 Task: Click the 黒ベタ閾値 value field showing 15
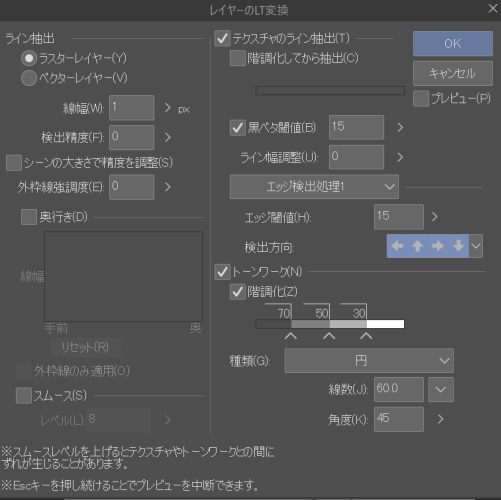click(x=356, y=128)
